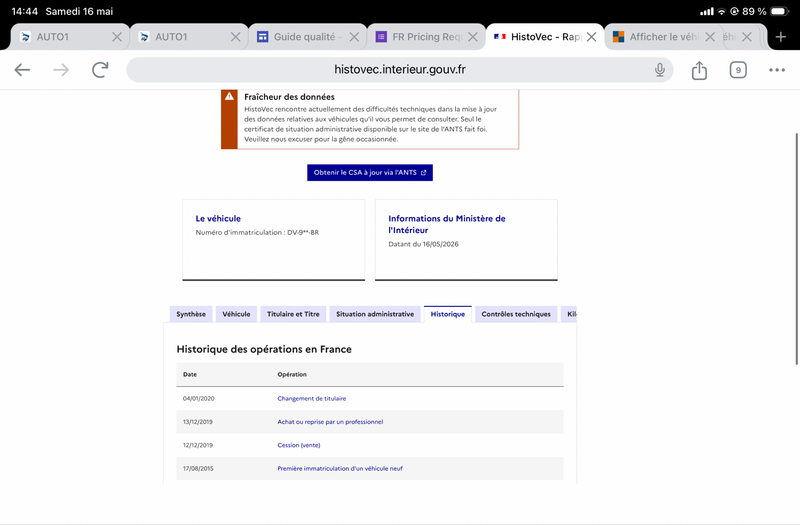Viewport: 800px width, 525px height.
Task: Select the Synthèse tab
Action: pos(191,314)
